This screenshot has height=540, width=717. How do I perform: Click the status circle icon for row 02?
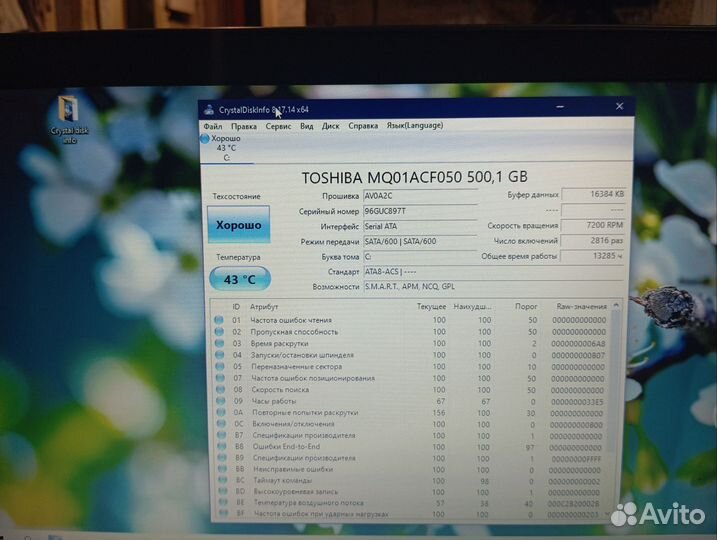pos(219,331)
